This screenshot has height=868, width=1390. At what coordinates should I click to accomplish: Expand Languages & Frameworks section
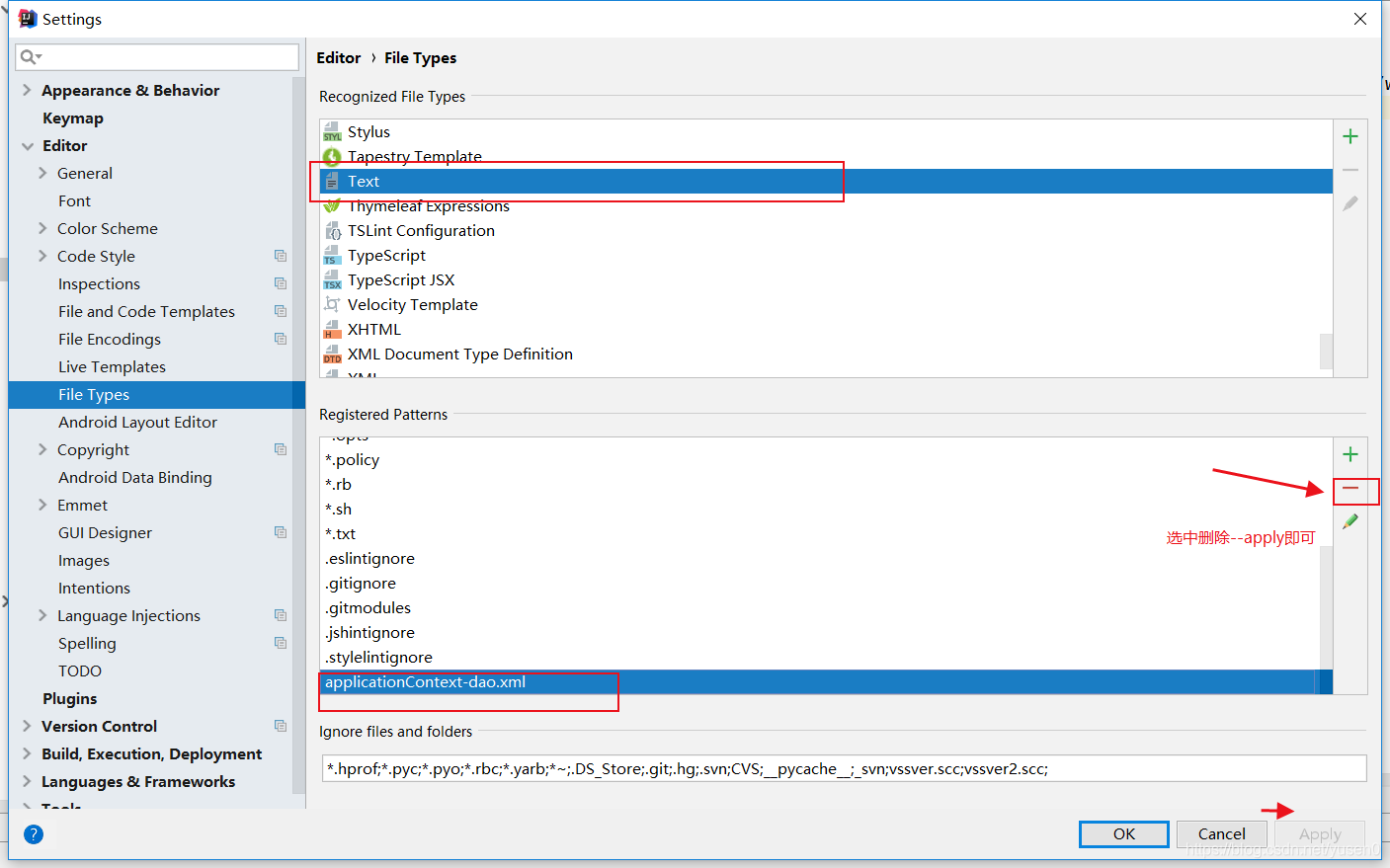click(x=28, y=781)
